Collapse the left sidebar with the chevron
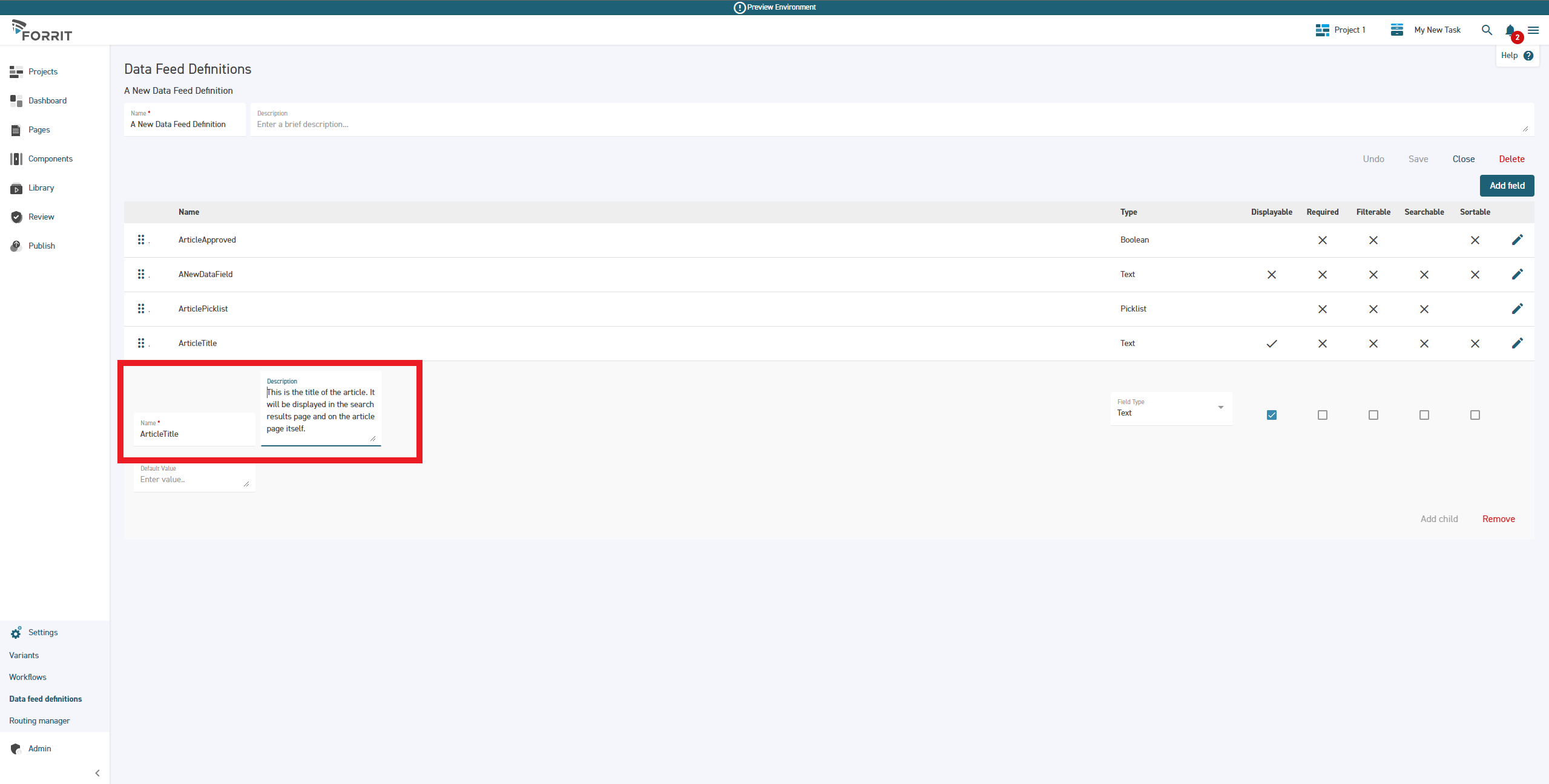The width and height of the screenshot is (1549, 784). click(97, 773)
